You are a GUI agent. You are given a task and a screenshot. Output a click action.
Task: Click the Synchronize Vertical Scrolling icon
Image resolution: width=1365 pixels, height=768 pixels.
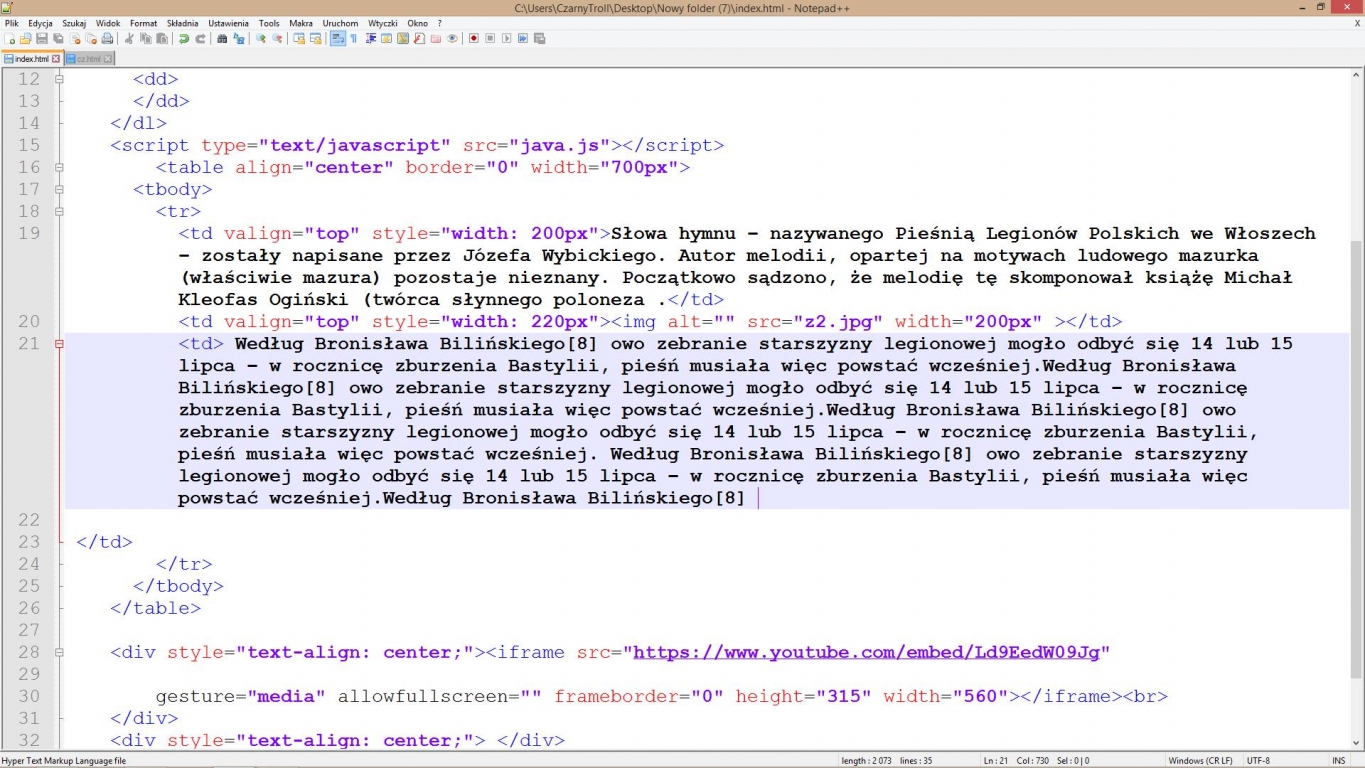[299, 39]
